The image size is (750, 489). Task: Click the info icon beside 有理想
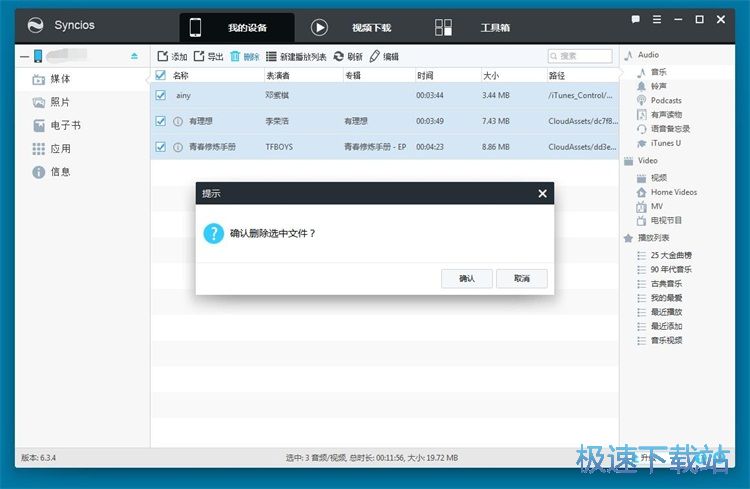click(x=178, y=122)
